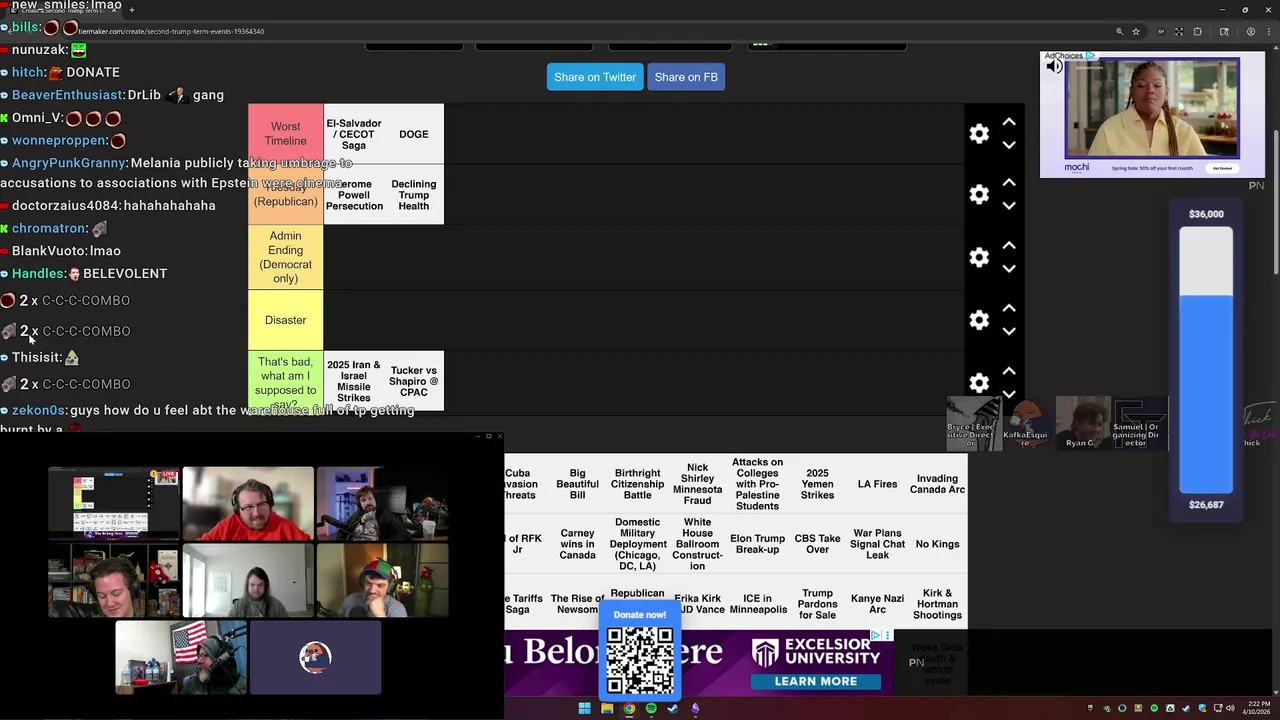The height and width of the screenshot is (720, 1280).
Task: Click Elon Trump Break-up tile
Action: 757,544
